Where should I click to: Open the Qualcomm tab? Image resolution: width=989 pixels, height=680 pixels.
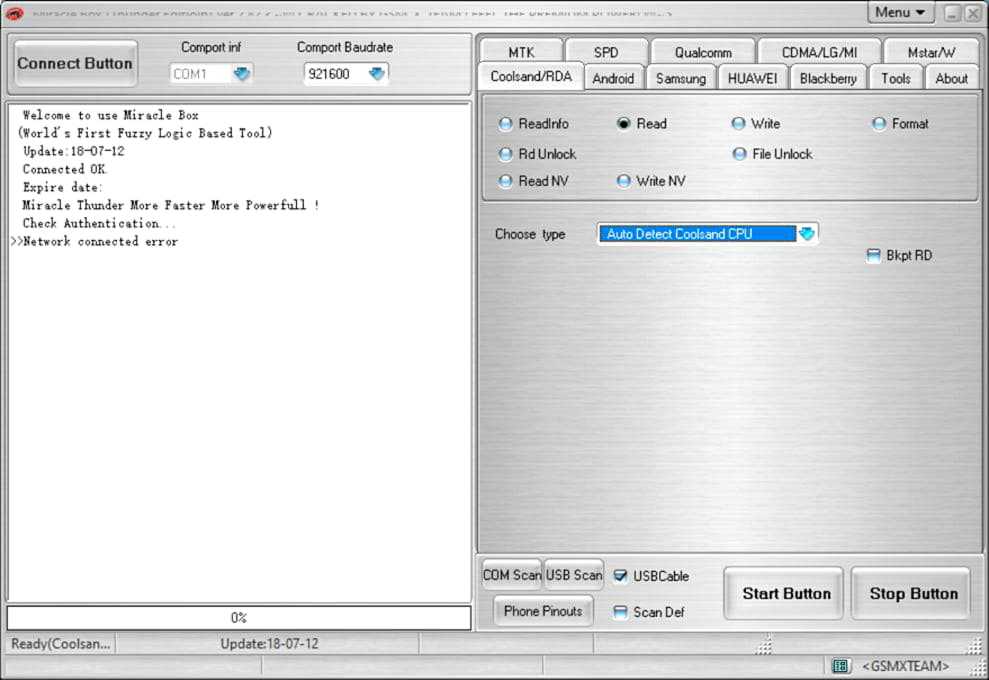[702, 52]
